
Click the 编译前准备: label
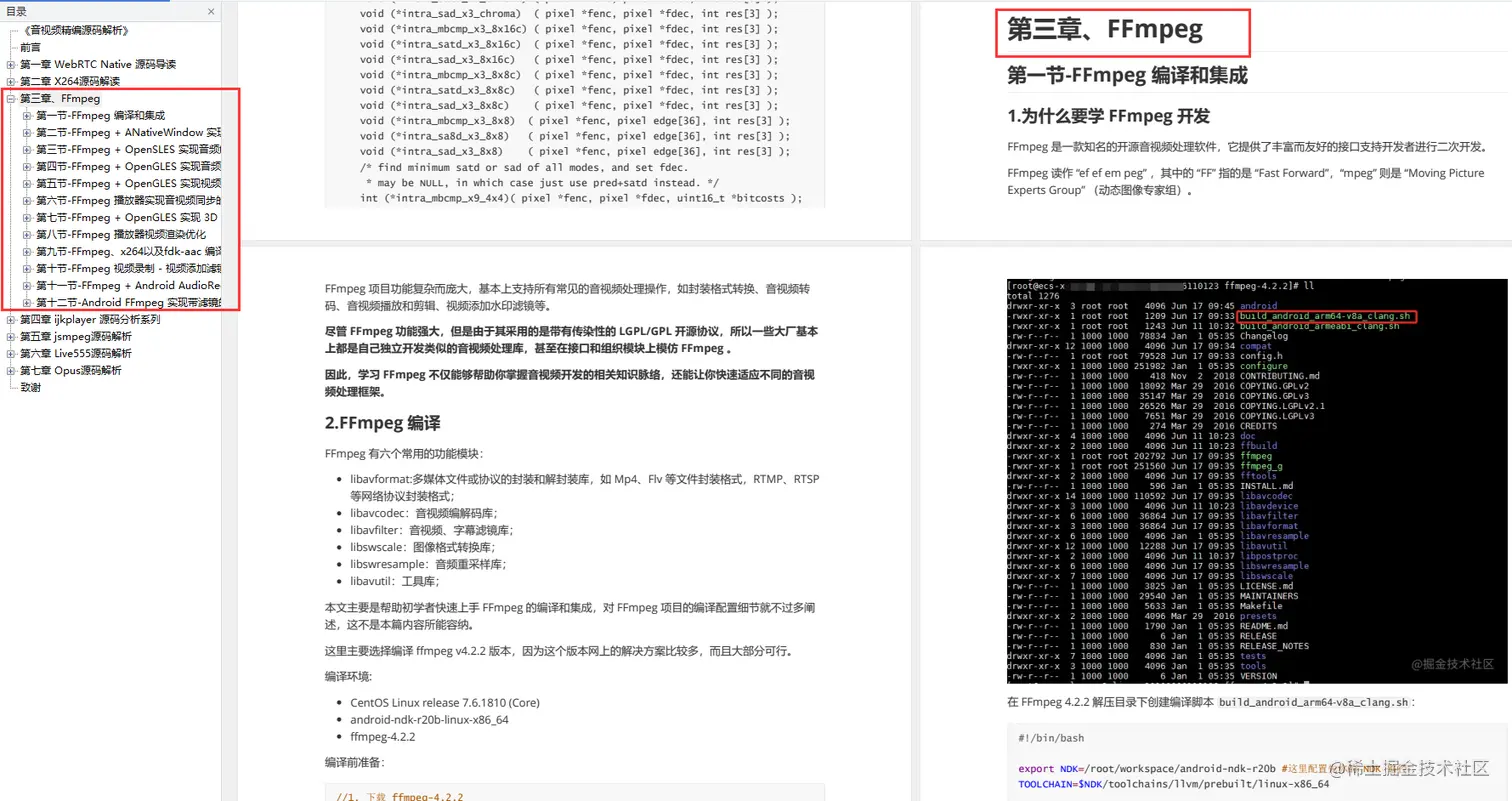[x=354, y=762]
